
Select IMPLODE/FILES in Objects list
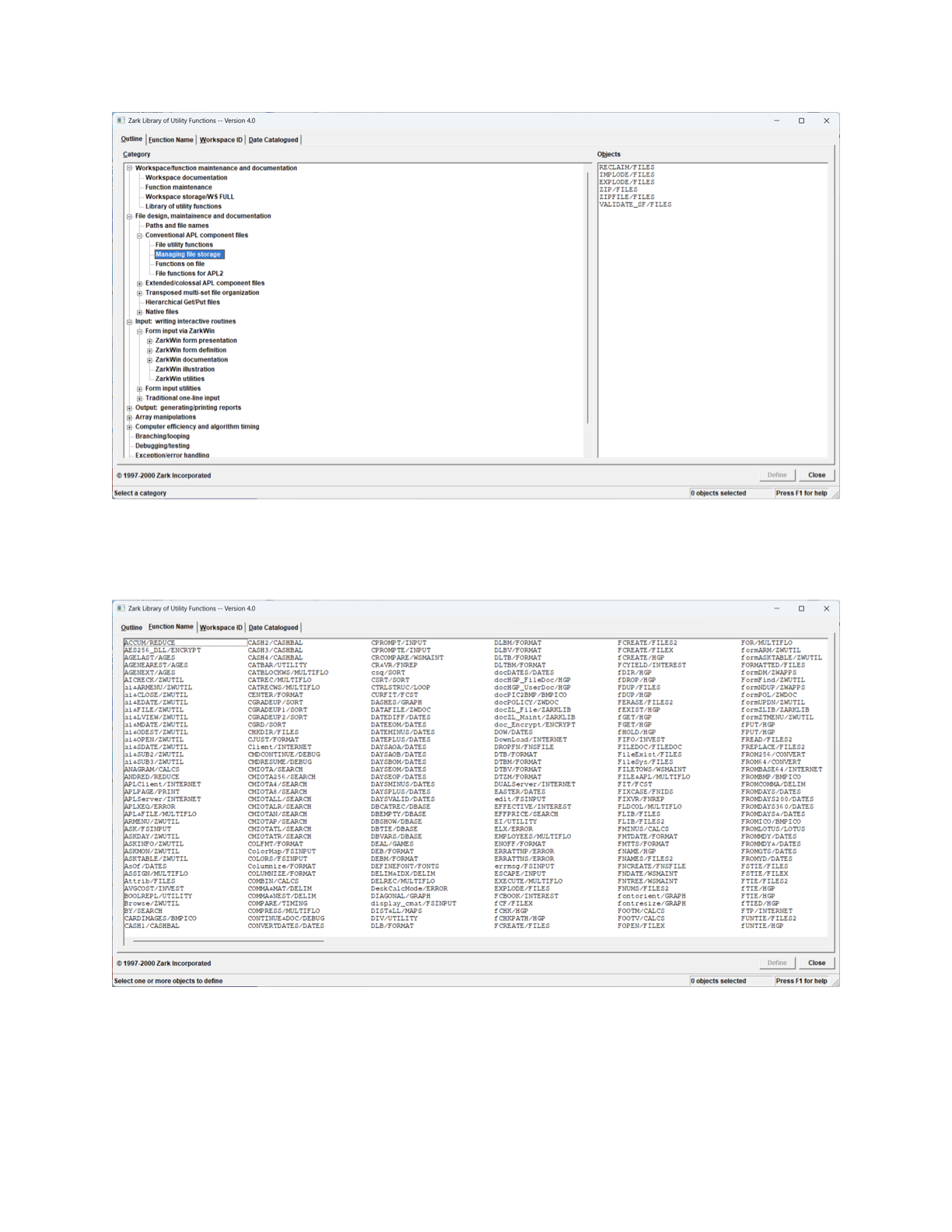pos(627,175)
